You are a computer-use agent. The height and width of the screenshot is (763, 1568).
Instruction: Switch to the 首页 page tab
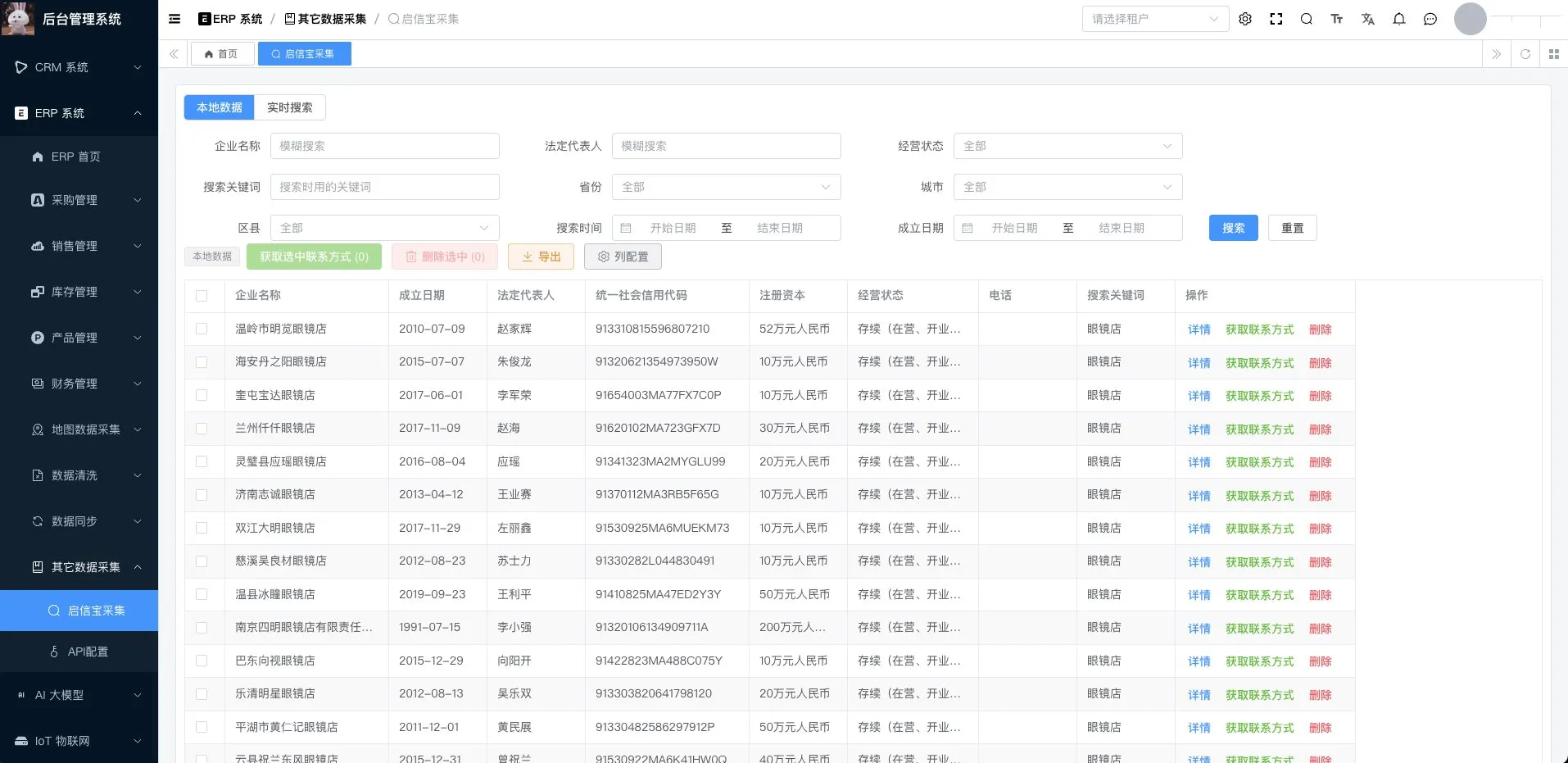[x=222, y=54]
